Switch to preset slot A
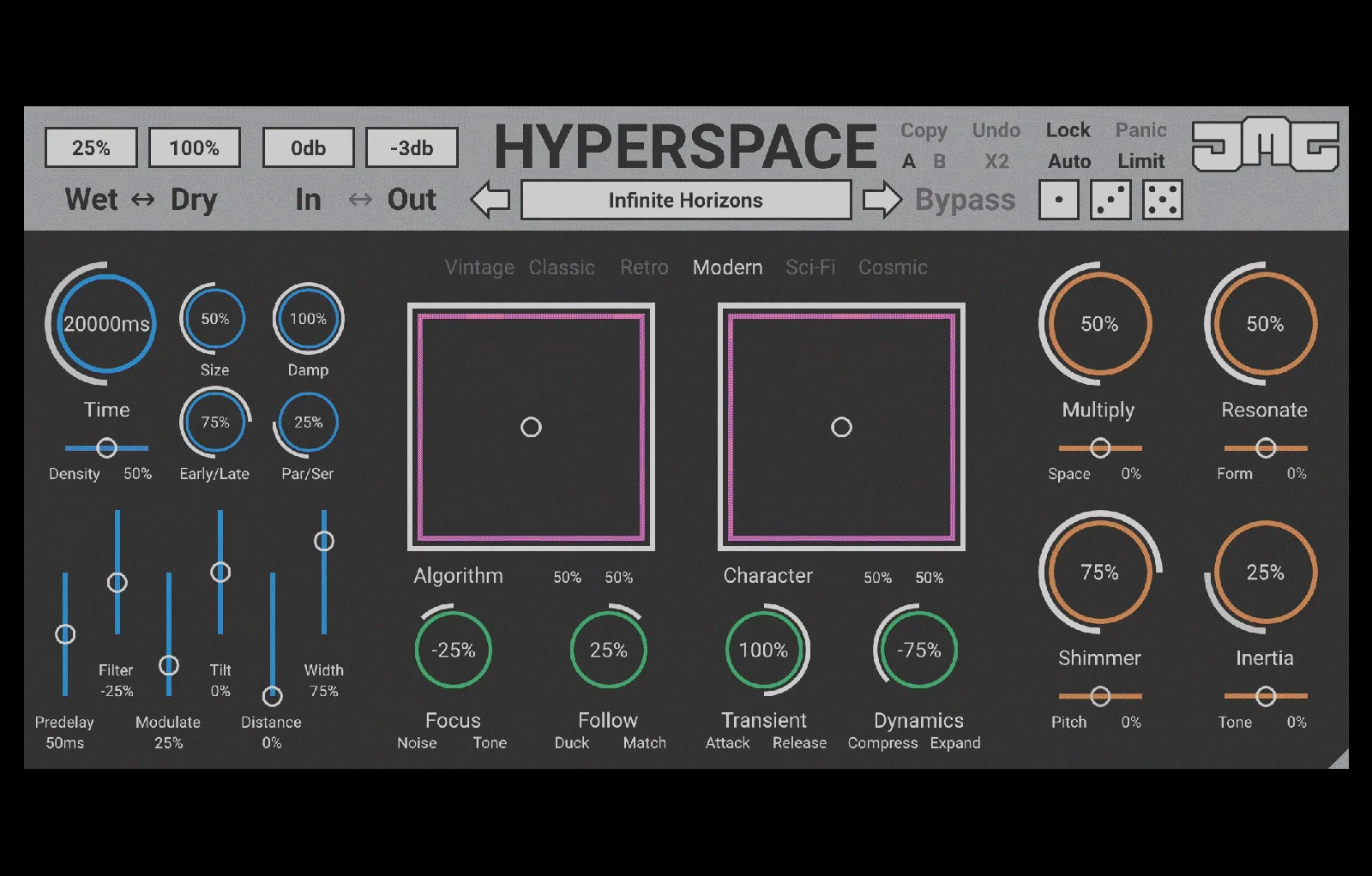 909,161
